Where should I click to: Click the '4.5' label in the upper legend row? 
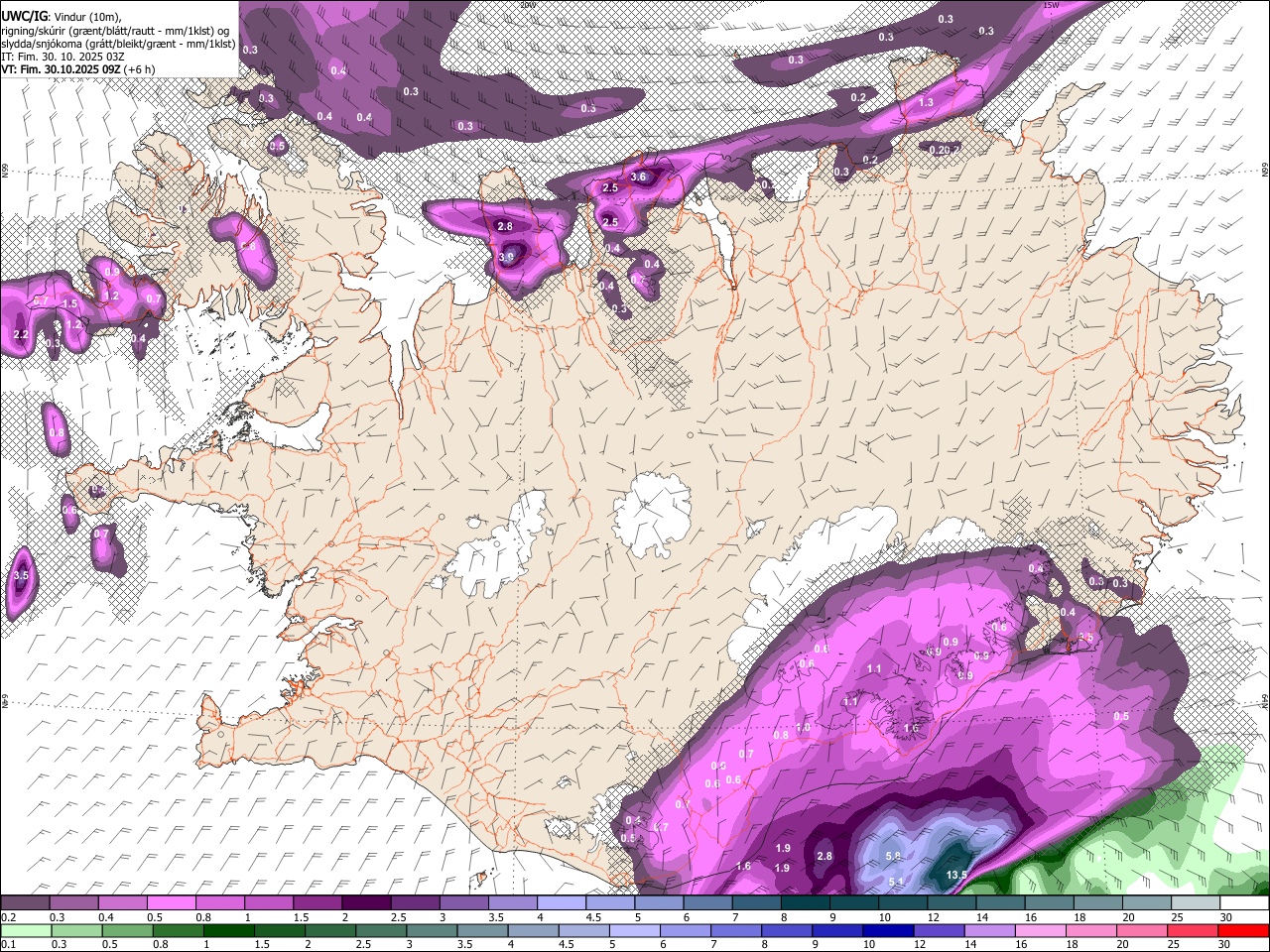click(593, 917)
